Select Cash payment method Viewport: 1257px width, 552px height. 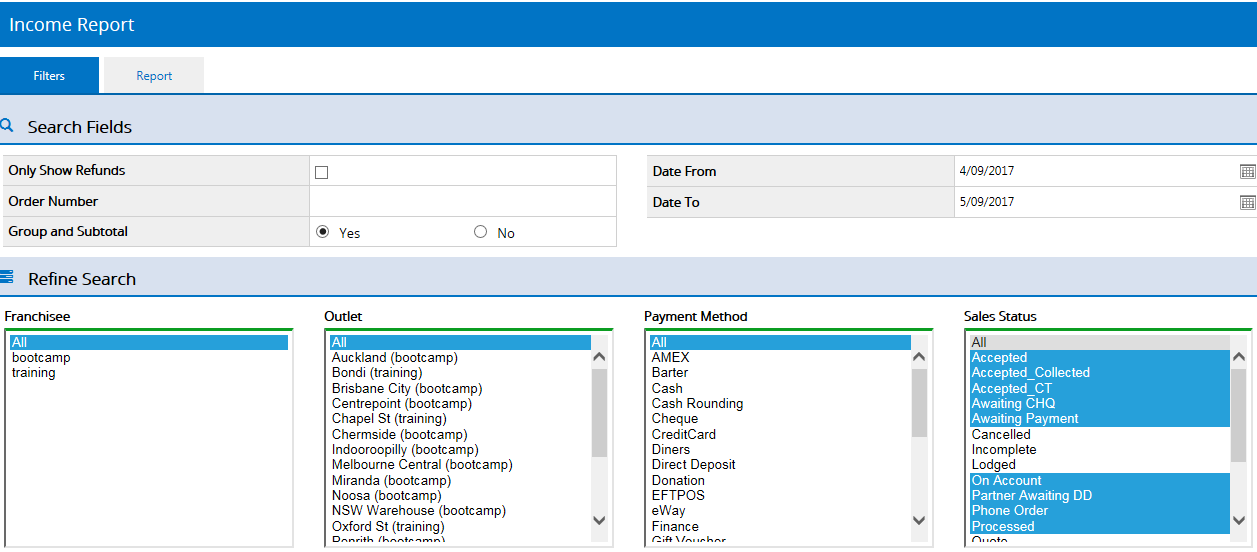click(780, 388)
